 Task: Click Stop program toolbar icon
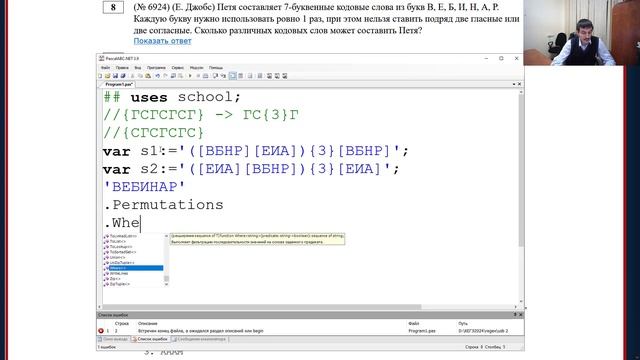(x=198, y=76)
